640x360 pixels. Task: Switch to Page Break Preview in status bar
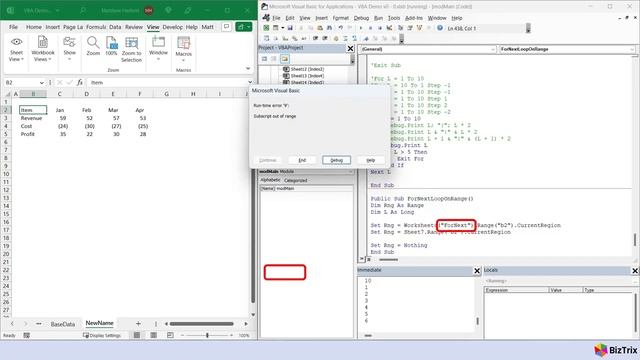pos(170,336)
